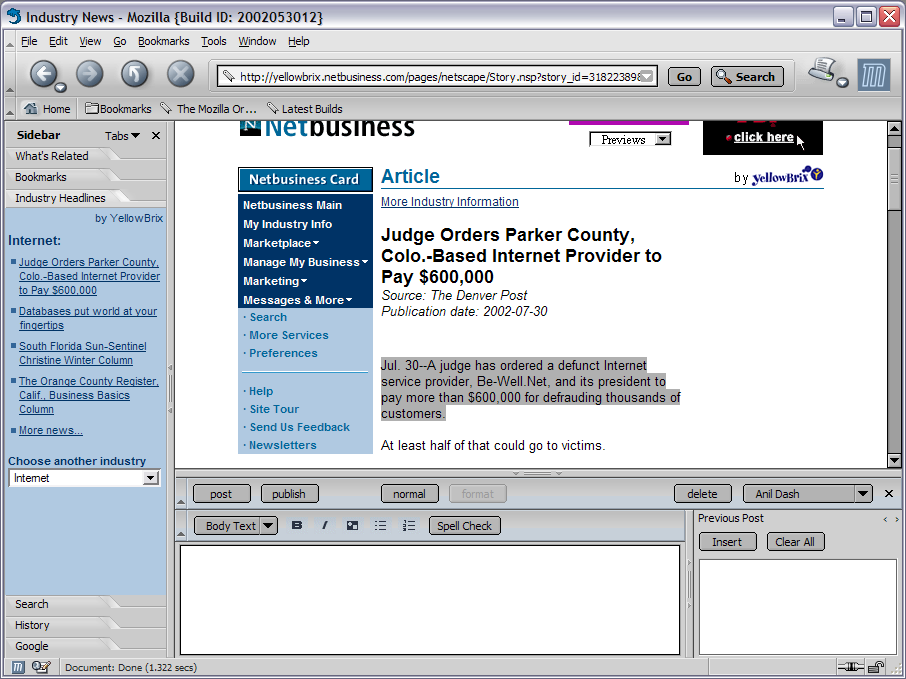Open Databases put world at your fingertips link
The height and width of the screenshot is (679, 906).
pyautogui.click(x=88, y=318)
